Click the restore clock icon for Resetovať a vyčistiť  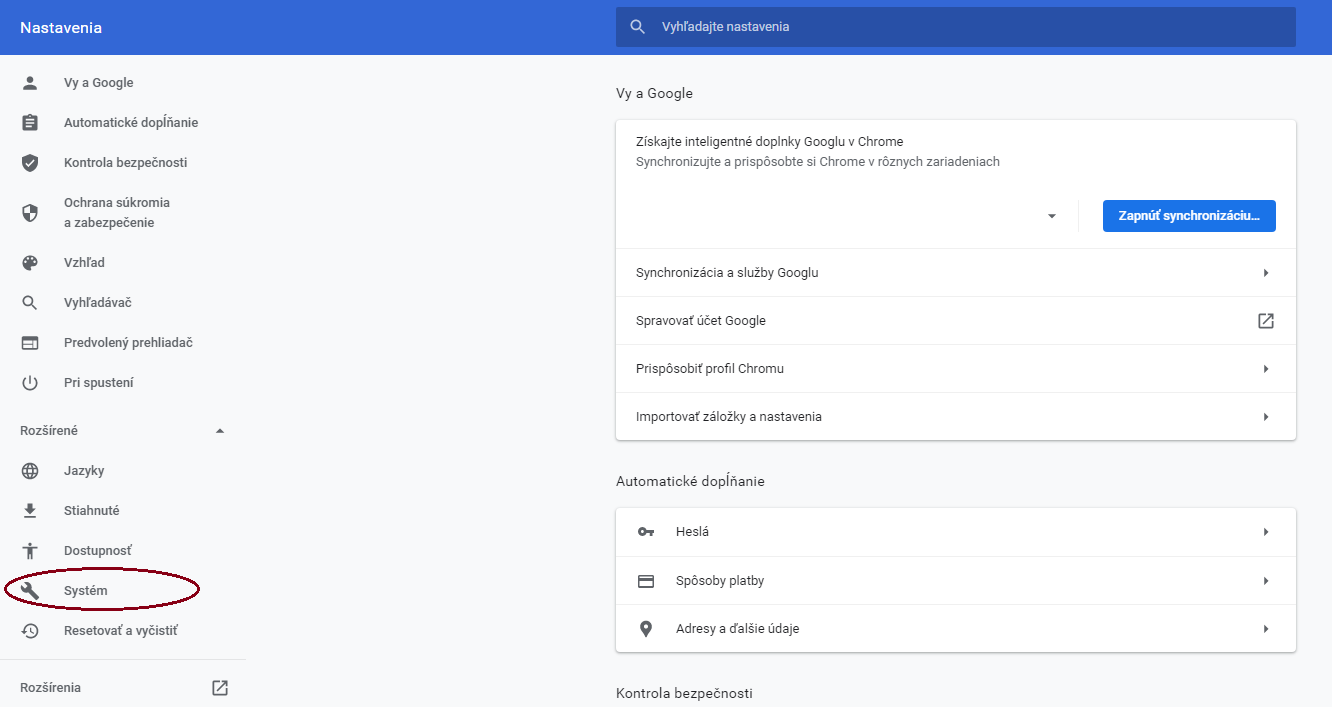point(30,631)
